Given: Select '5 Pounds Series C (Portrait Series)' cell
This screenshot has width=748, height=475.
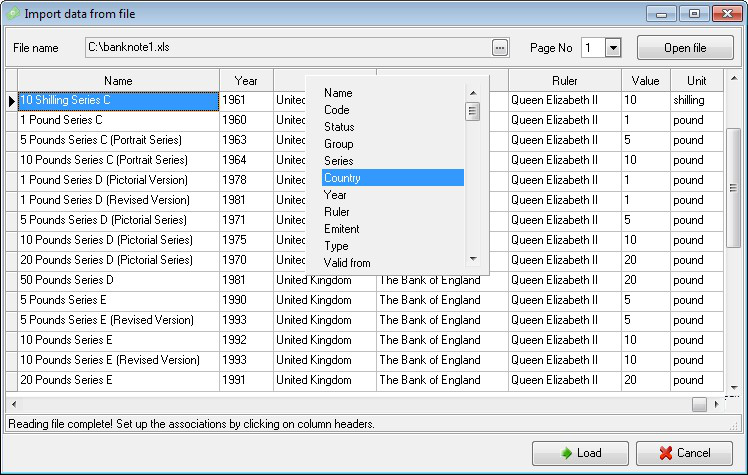Looking at the screenshot, I should tap(118, 141).
